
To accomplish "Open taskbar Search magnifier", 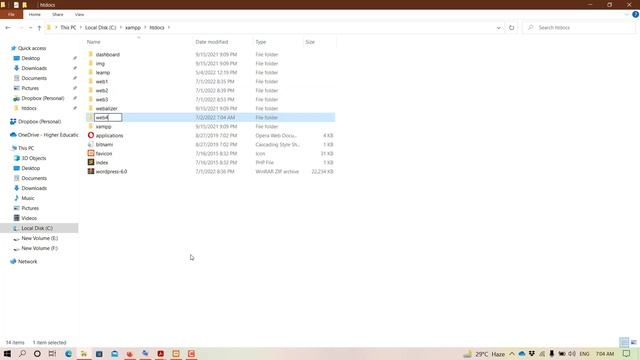I will pyautogui.click(x=22, y=354).
